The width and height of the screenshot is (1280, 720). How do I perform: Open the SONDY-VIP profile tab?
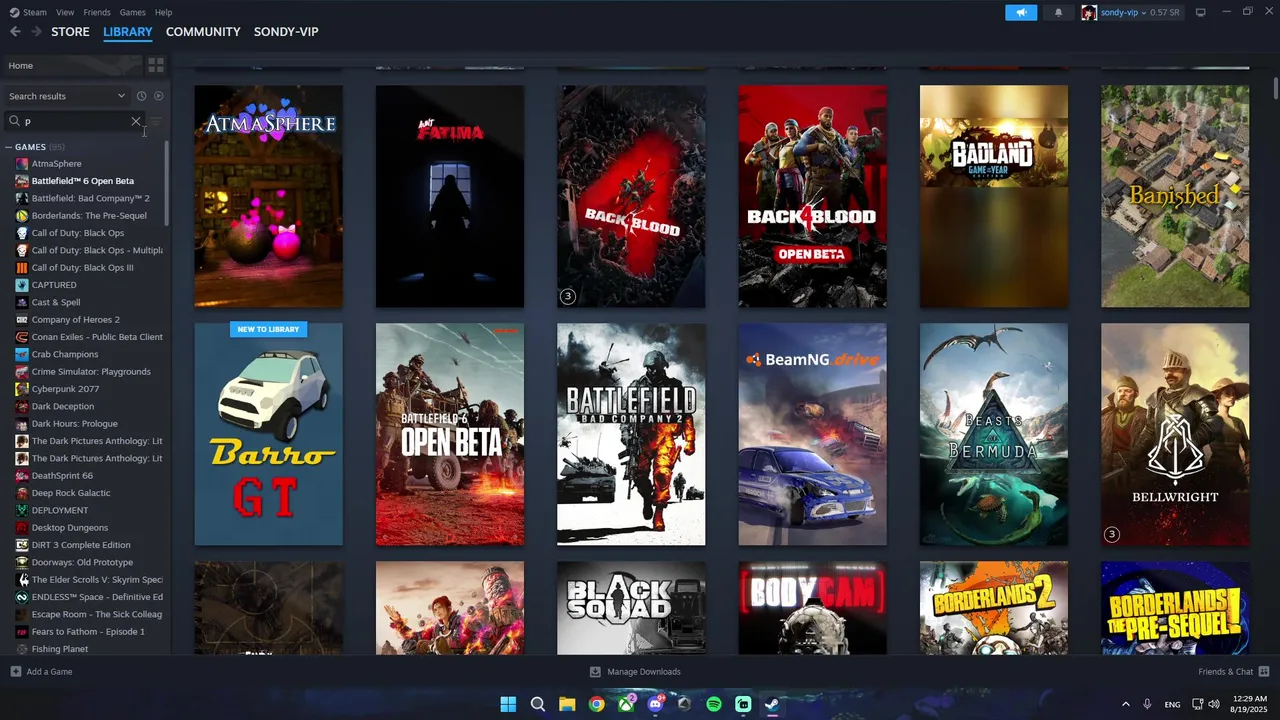pos(286,32)
